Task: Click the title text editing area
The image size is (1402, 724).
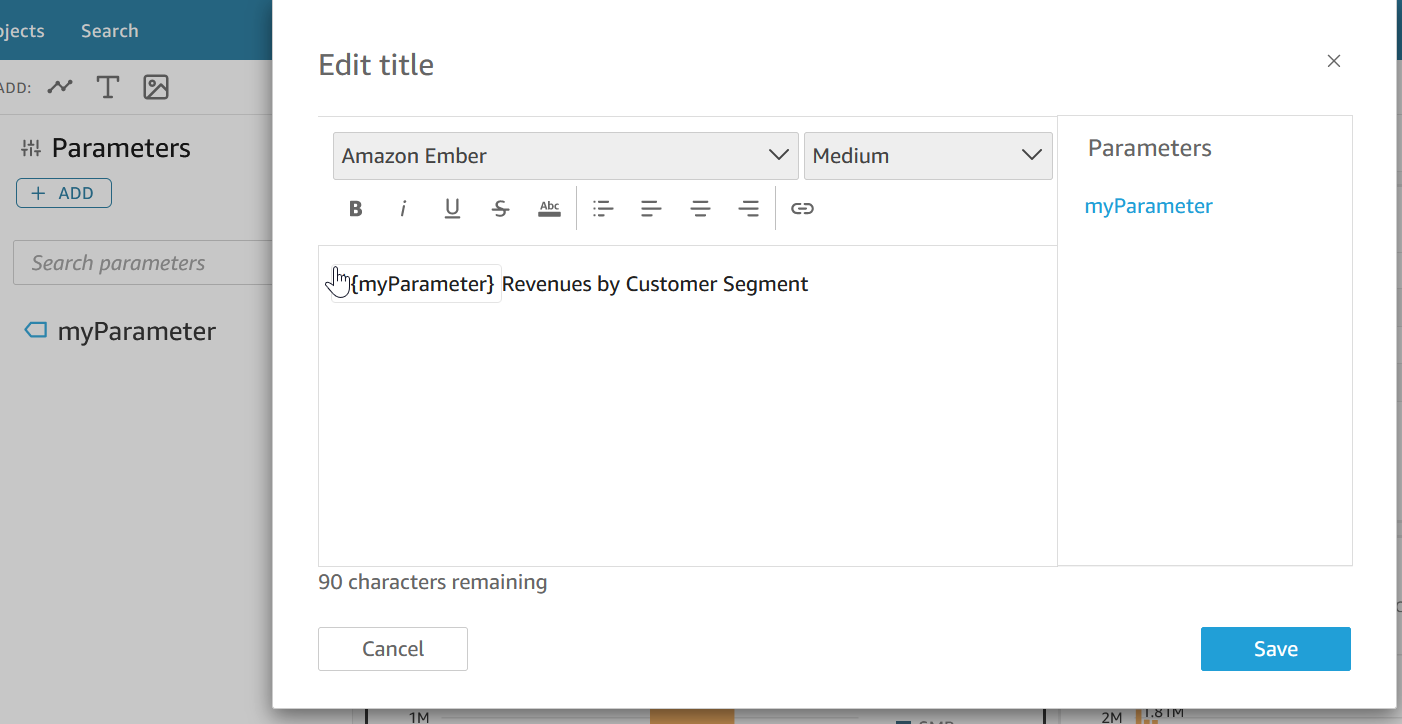Action: pyautogui.click(x=687, y=420)
